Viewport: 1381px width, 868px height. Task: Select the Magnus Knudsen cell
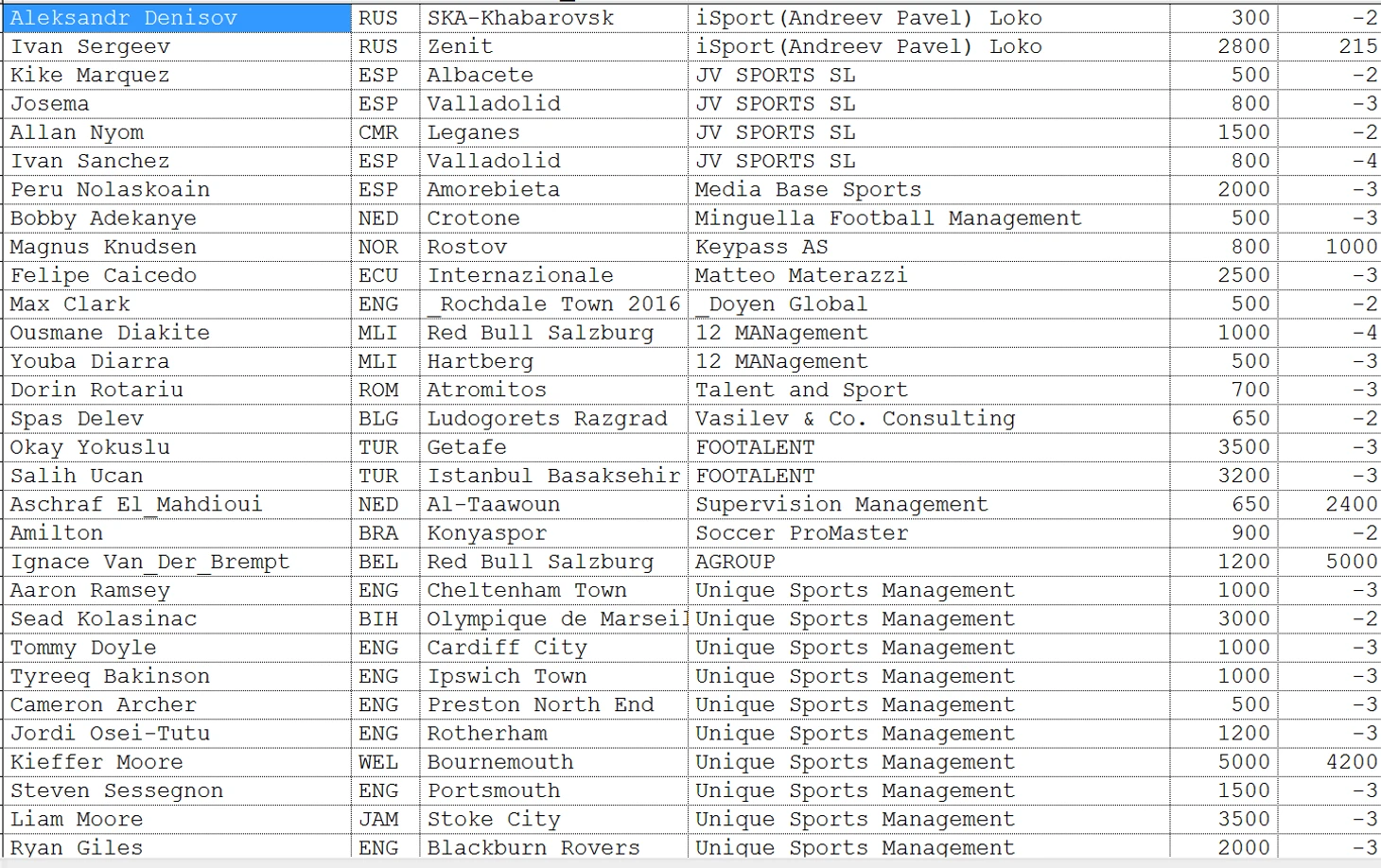pyautogui.click(x=177, y=247)
